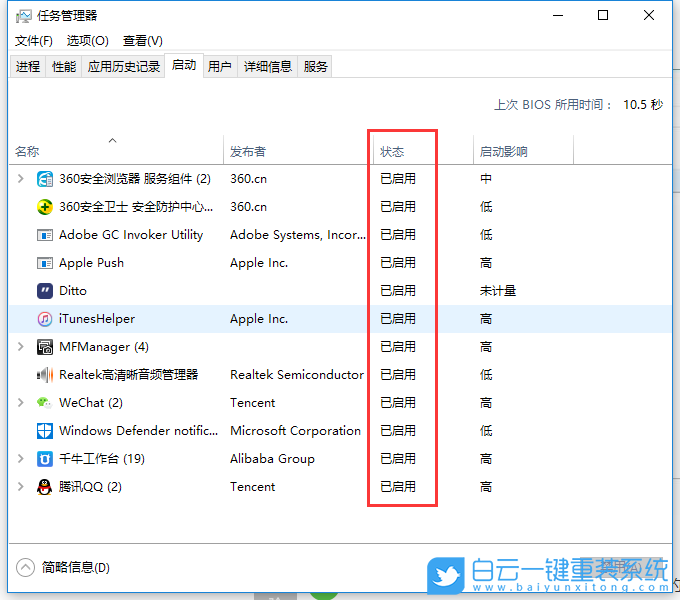Viewport: 680px width, 600px height.
Task: Collapse details with the 简略信息 arrow icon
Action: click(x=25, y=567)
